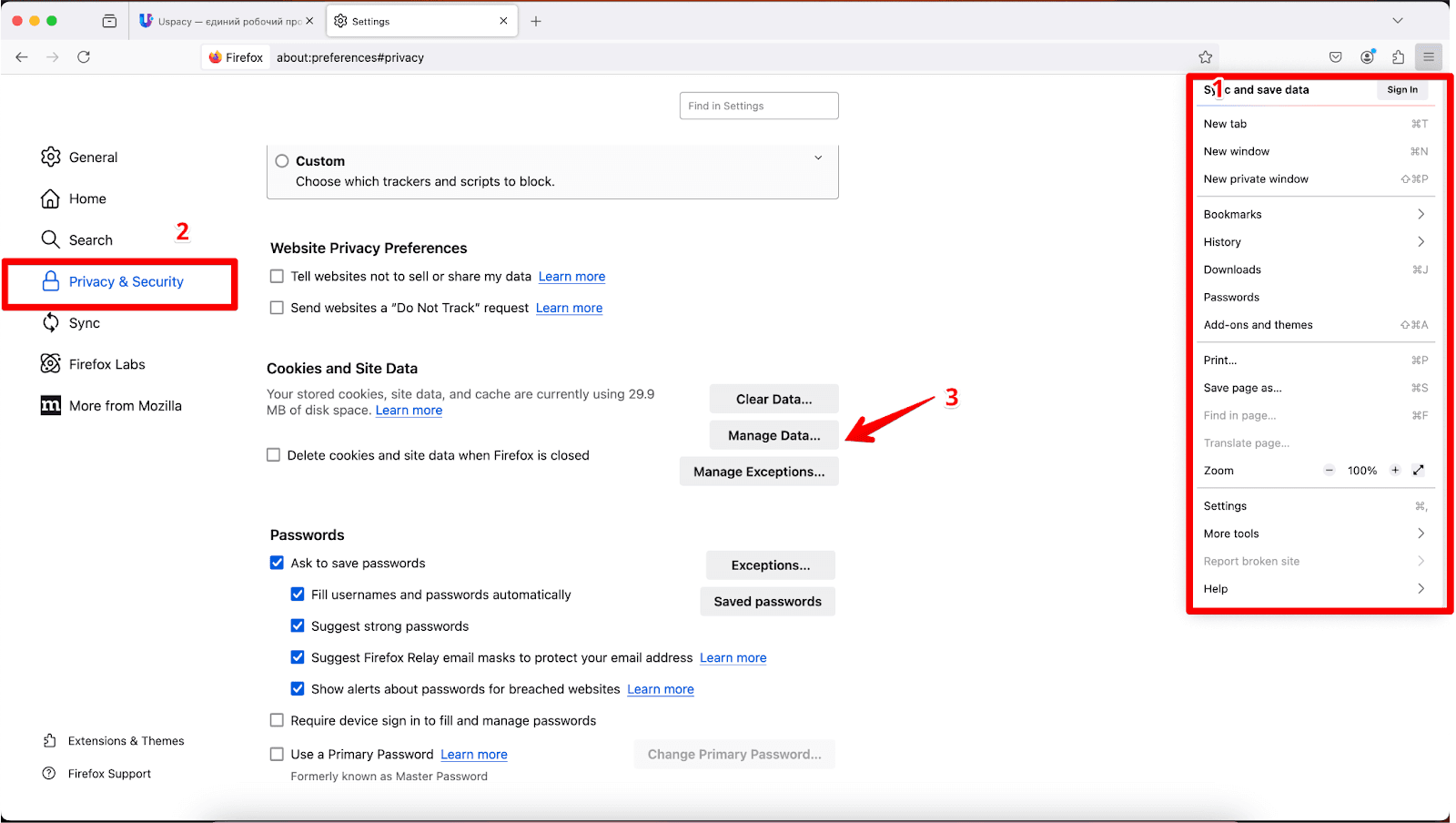Open the Extensions puzzle icon
This screenshot has width=1456, height=823.
[x=1398, y=57]
